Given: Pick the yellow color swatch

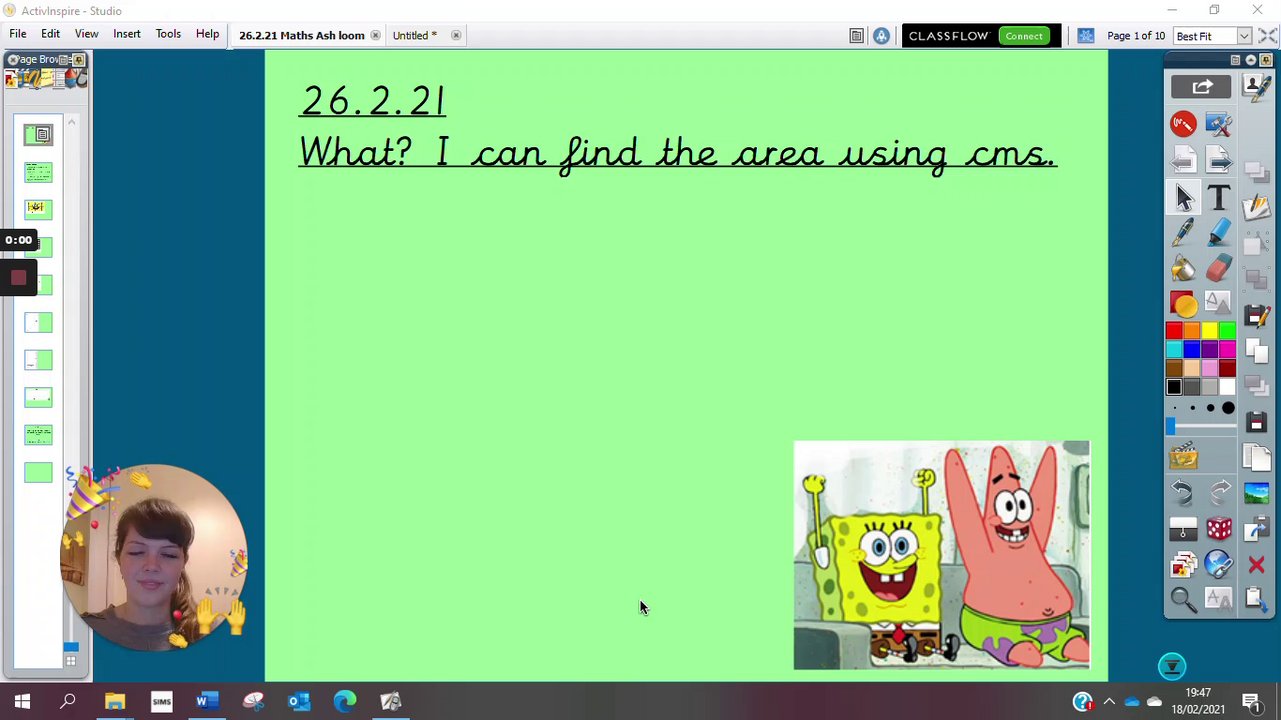Looking at the screenshot, I should point(1210,331).
